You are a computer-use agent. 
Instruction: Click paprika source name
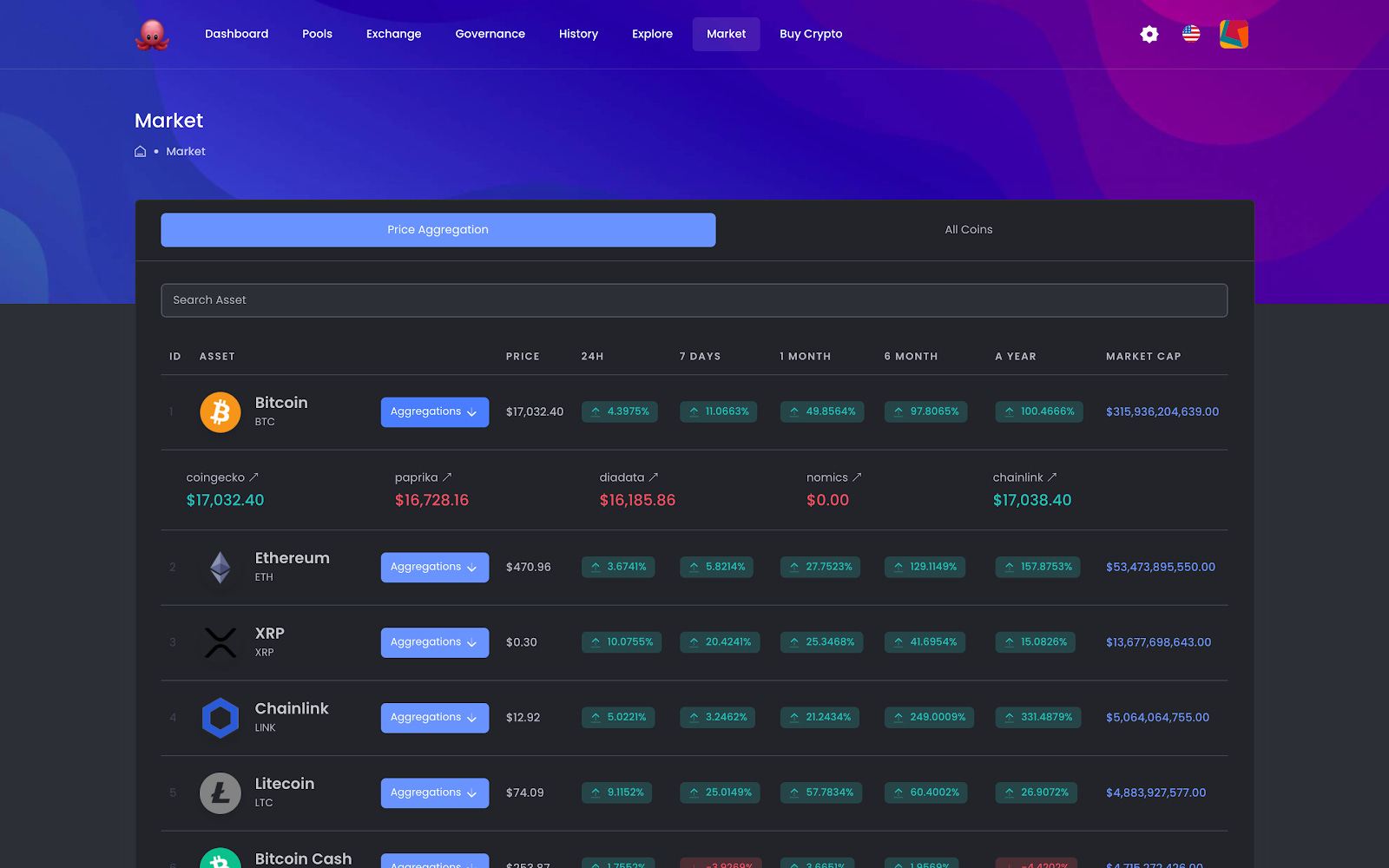[x=416, y=477]
